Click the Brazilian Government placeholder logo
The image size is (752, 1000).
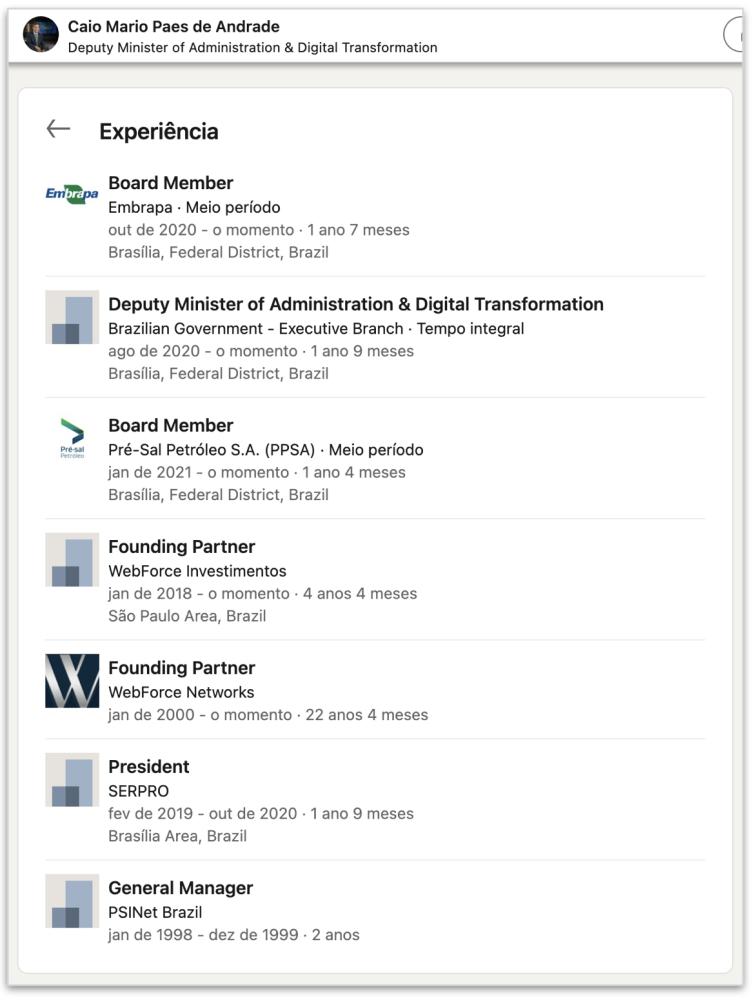pos(72,317)
